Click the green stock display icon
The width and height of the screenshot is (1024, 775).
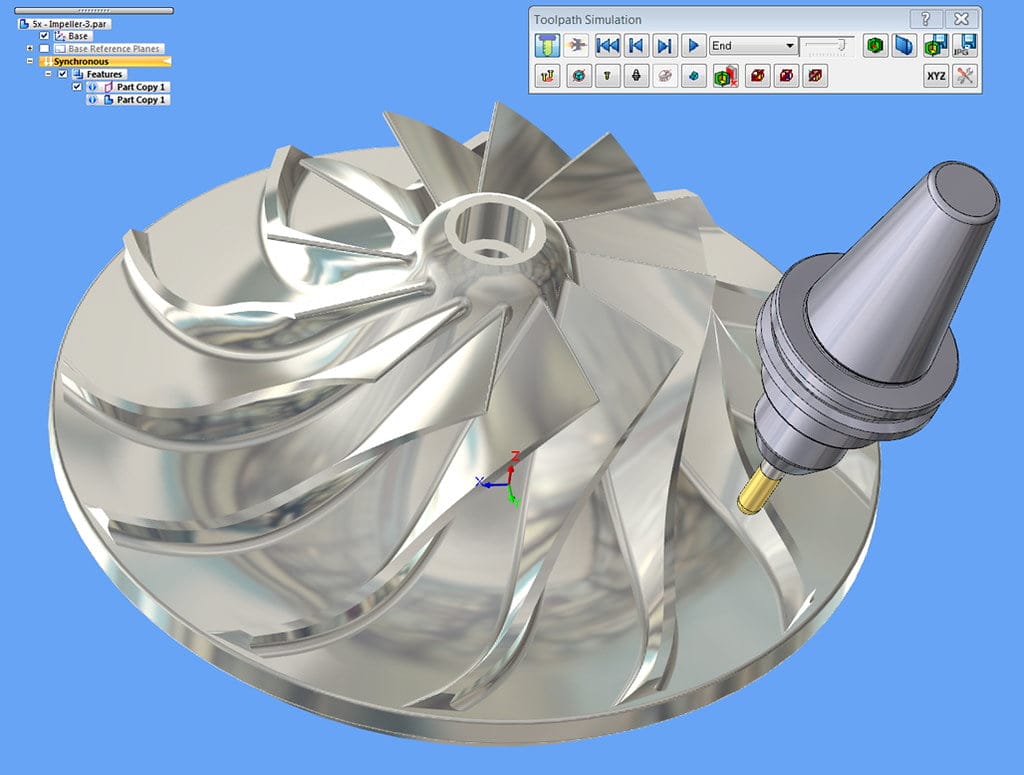coord(875,46)
